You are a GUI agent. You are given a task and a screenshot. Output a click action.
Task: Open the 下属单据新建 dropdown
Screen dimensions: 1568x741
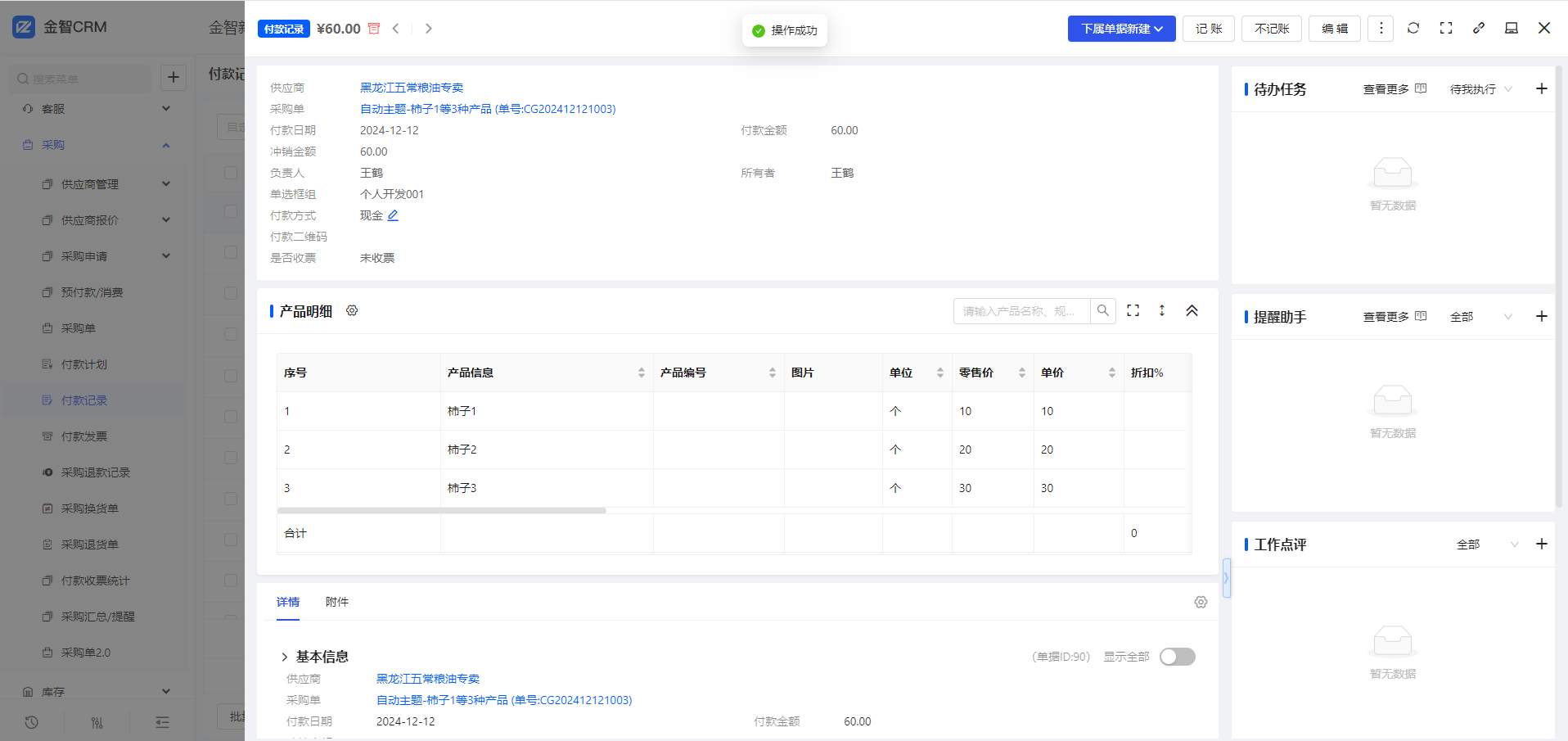(1121, 29)
